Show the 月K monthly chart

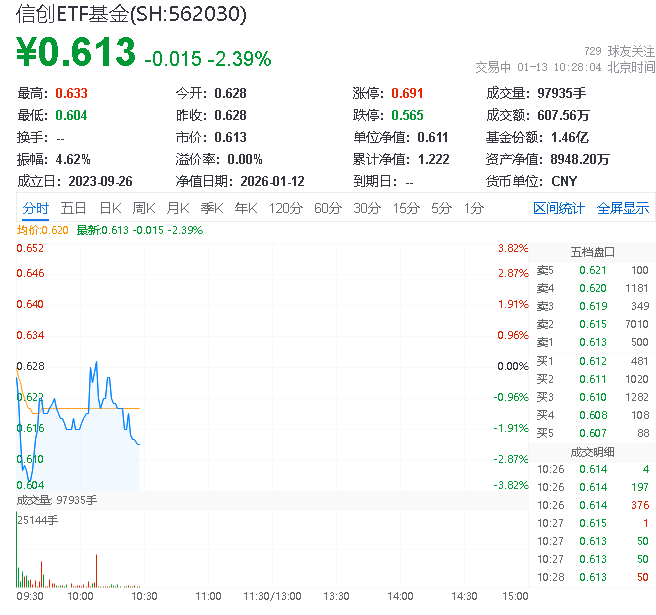[178, 208]
